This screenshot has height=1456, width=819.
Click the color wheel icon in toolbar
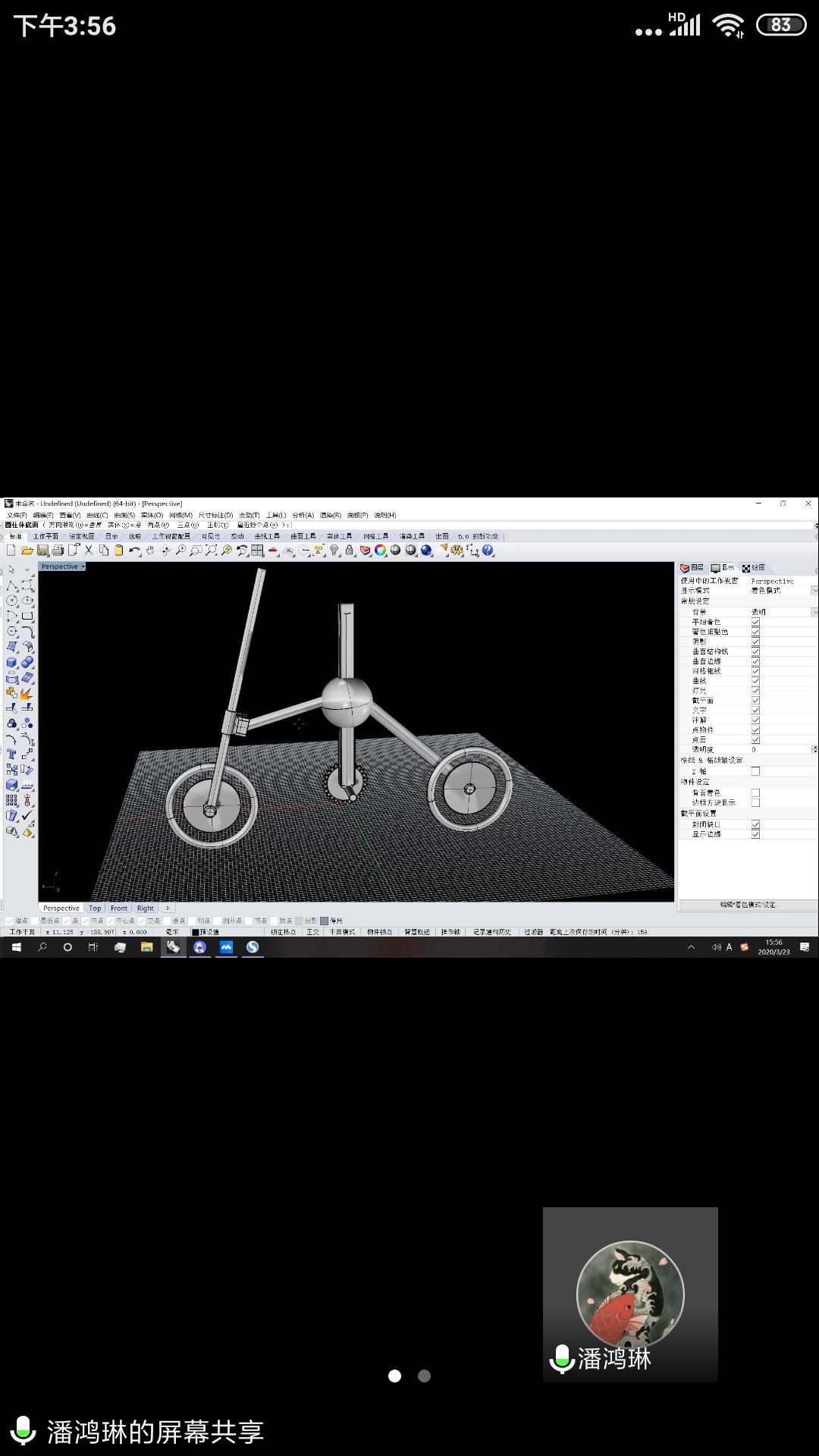pyautogui.click(x=380, y=551)
